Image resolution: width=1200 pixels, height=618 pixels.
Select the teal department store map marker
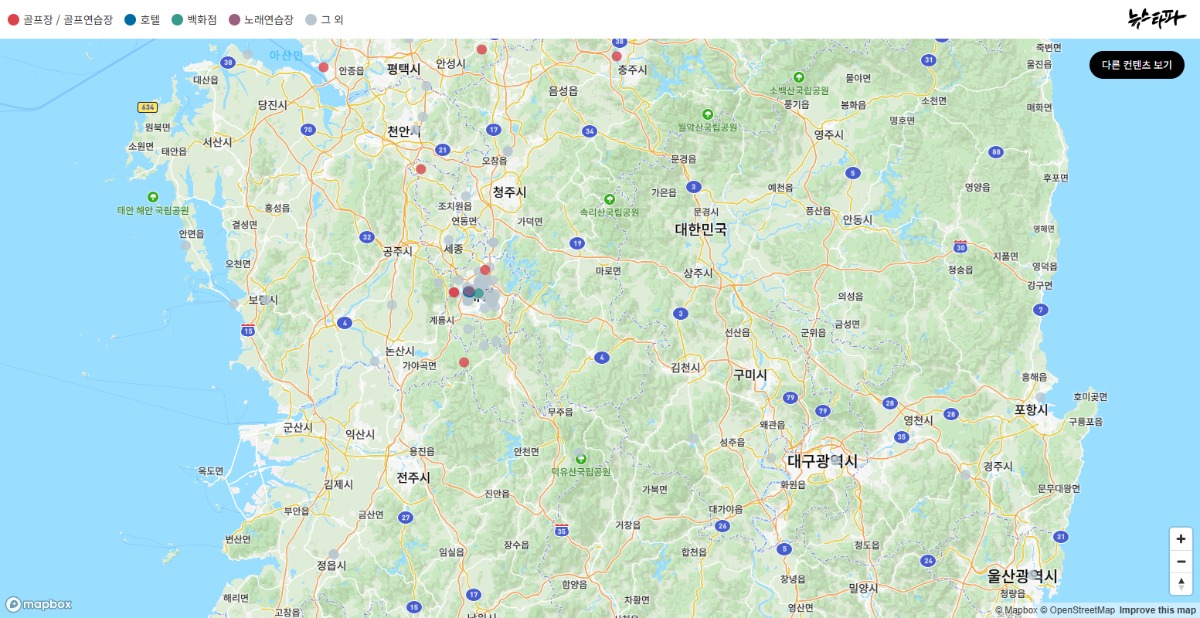(x=479, y=293)
